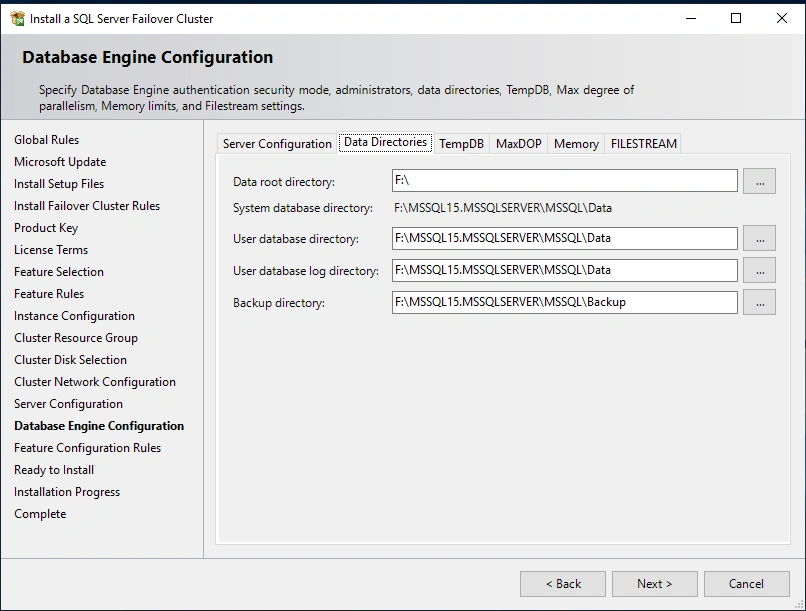Click the SQL Server setup title bar icon
Viewport: 806px width, 611px height.
point(17,18)
